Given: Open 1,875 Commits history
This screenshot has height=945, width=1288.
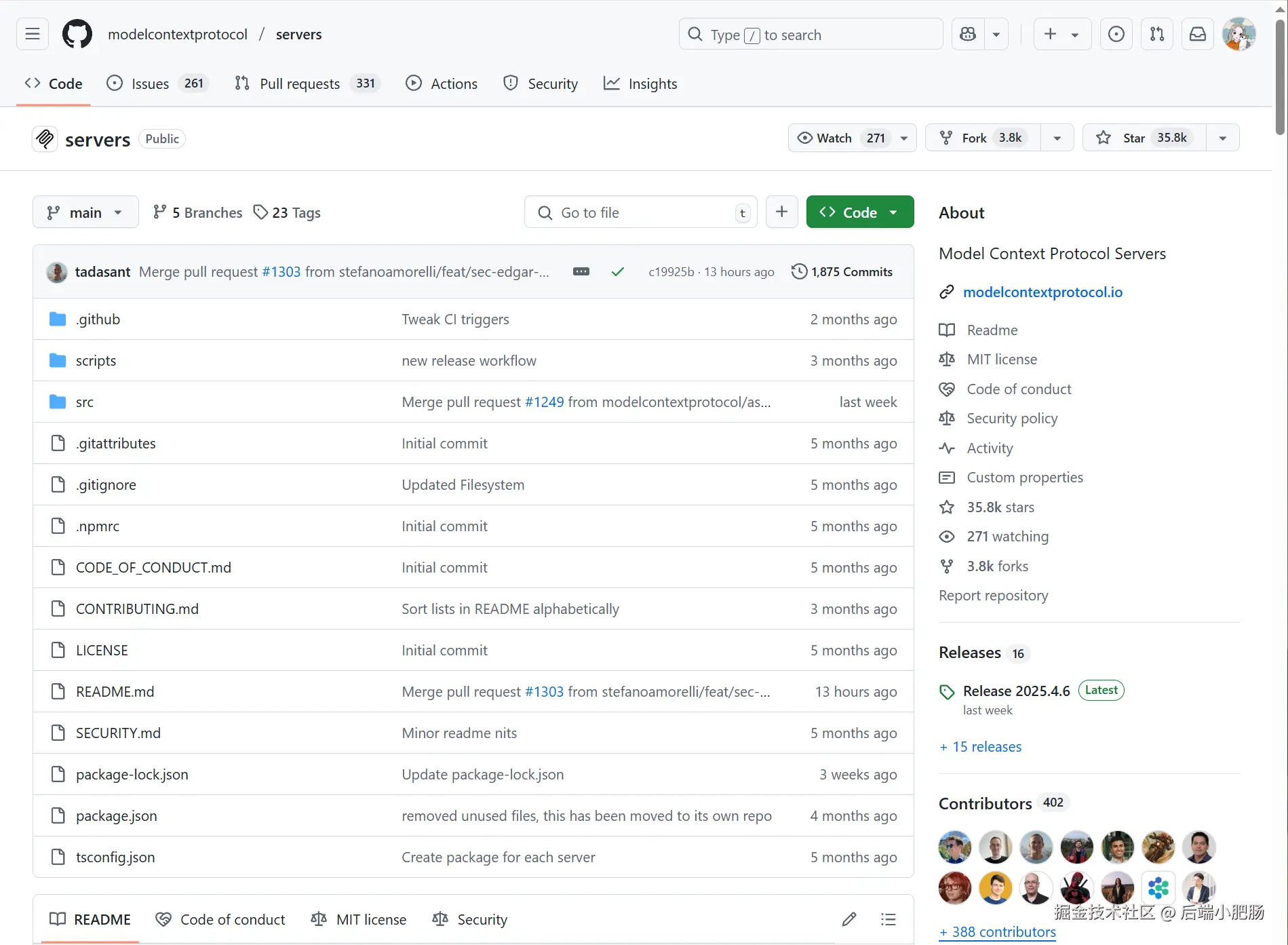Looking at the screenshot, I should point(842,271).
